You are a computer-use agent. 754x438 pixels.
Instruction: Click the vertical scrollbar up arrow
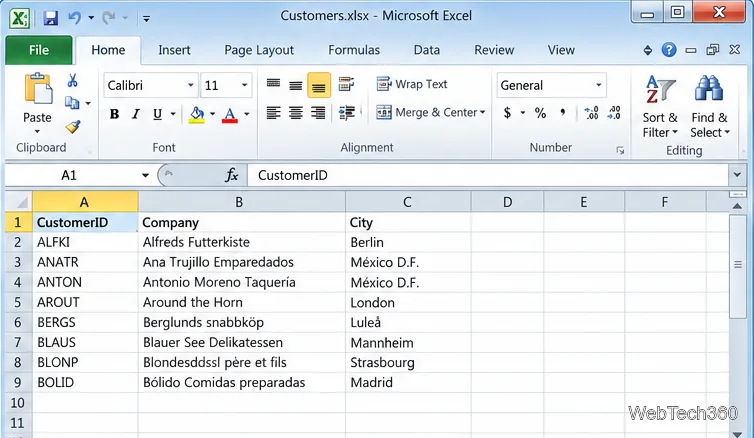pos(737,206)
